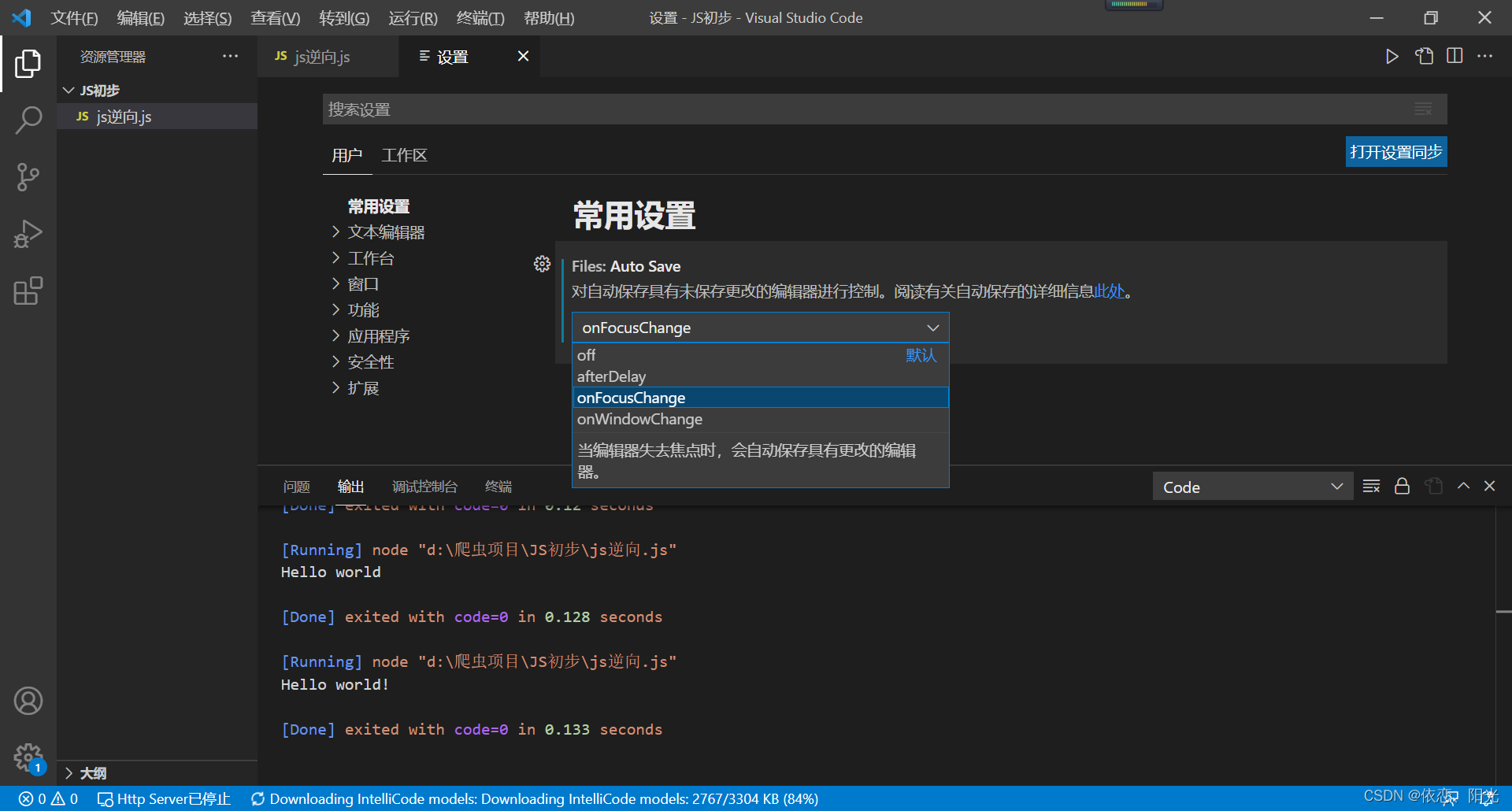
Task: Click the Downloading IntelliCode models status item
Action: coord(534,798)
